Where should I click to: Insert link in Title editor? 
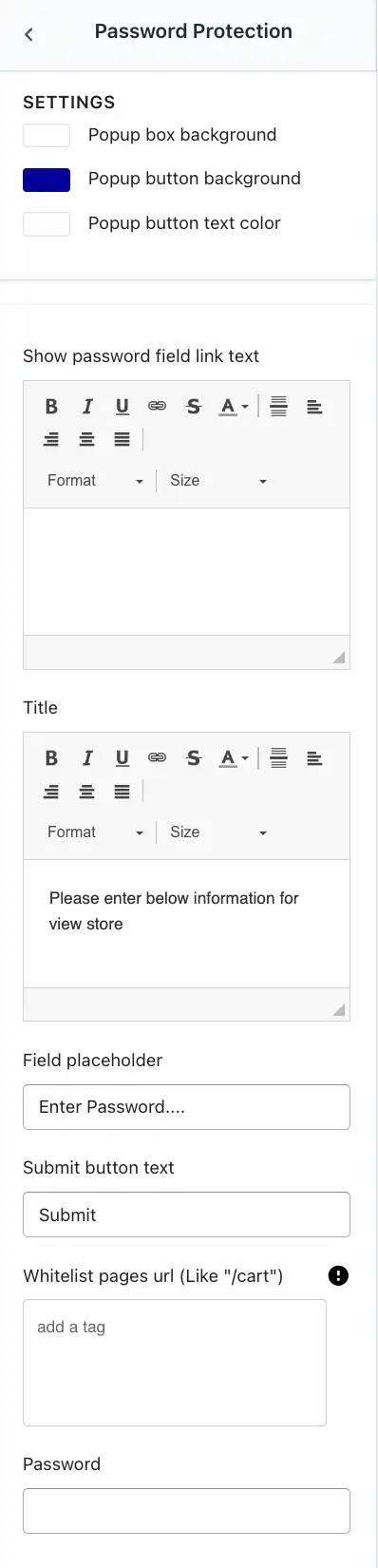tap(158, 757)
